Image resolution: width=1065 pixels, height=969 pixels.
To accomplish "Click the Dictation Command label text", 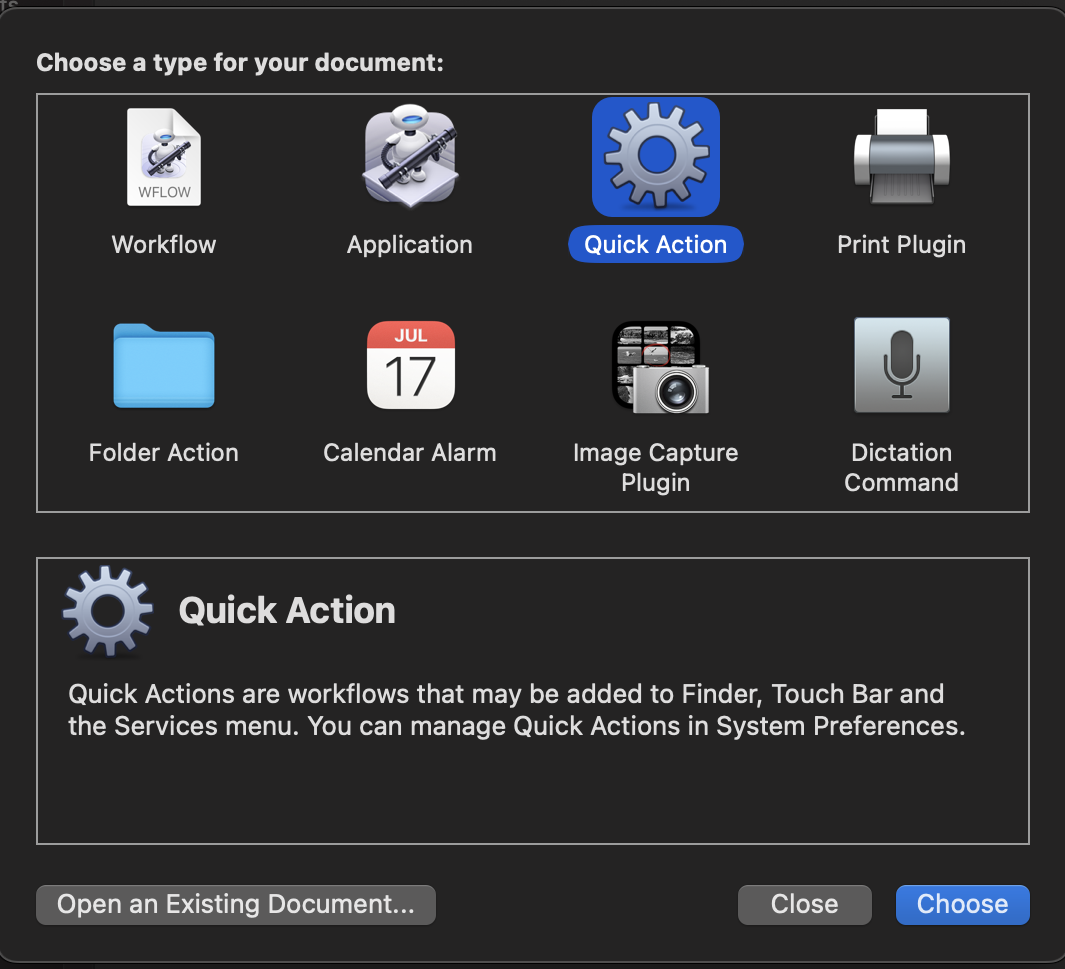I will (901, 467).
